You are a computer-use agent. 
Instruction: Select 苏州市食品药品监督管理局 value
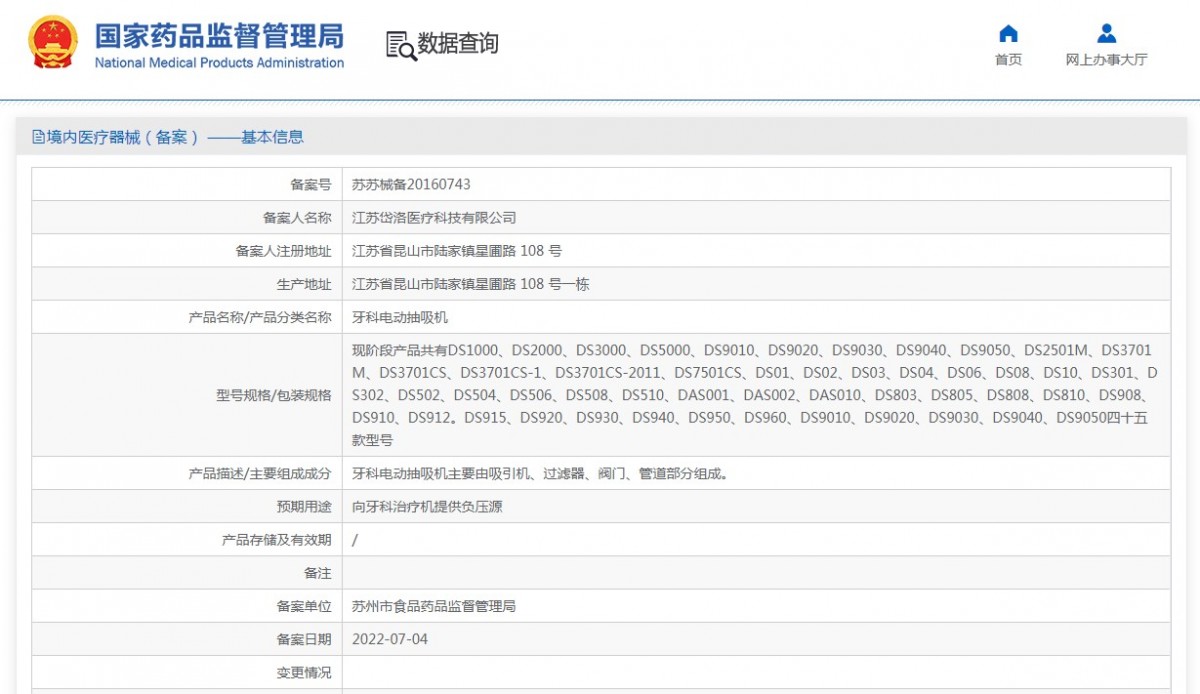tap(434, 606)
